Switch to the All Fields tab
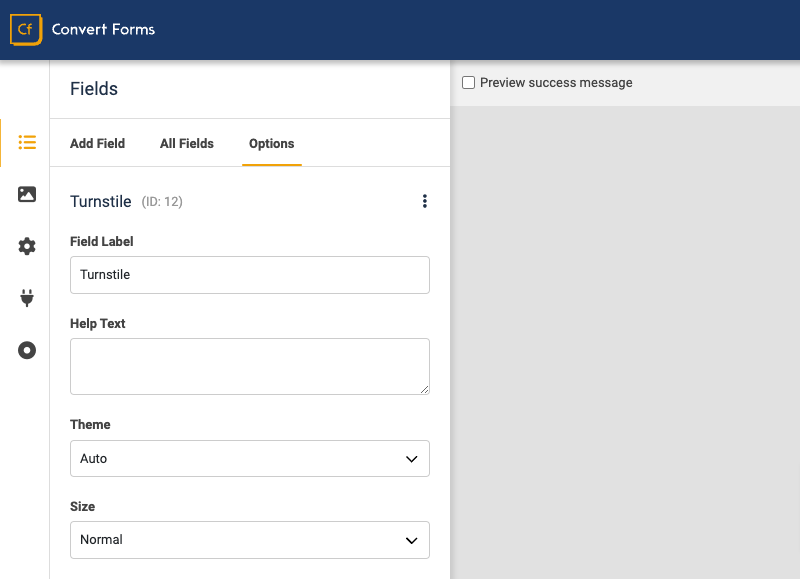The height and width of the screenshot is (579, 800). click(x=187, y=143)
